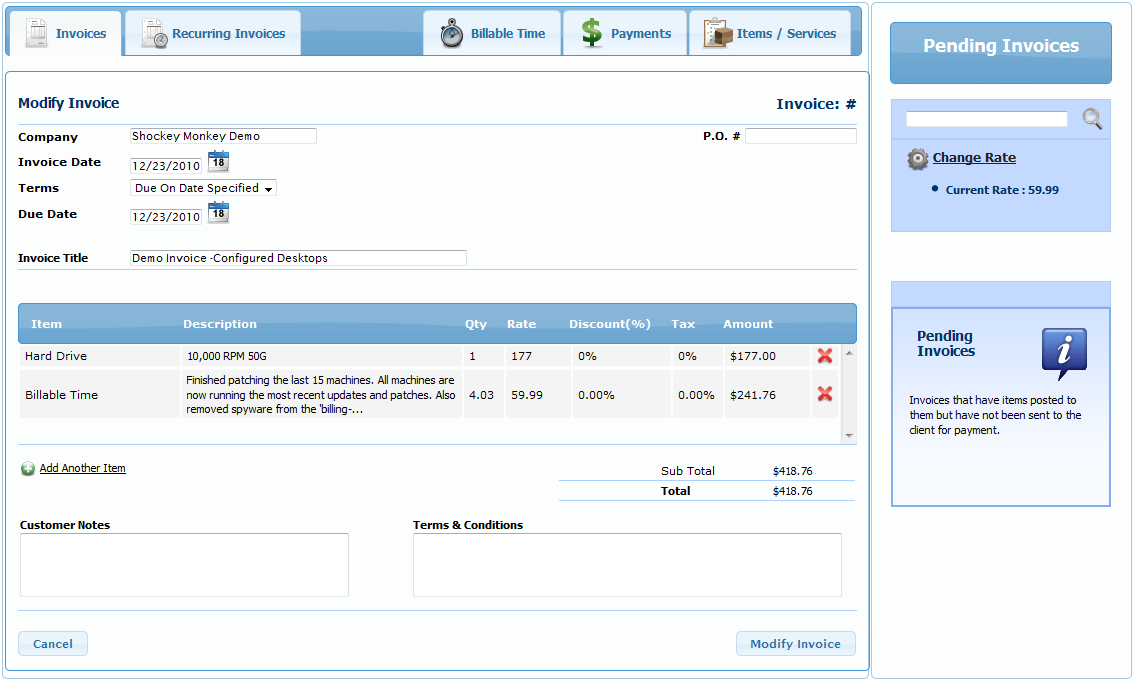Open the Due Date calendar picker
This screenshot has height=681, width=1133.
tap(218, 213)
